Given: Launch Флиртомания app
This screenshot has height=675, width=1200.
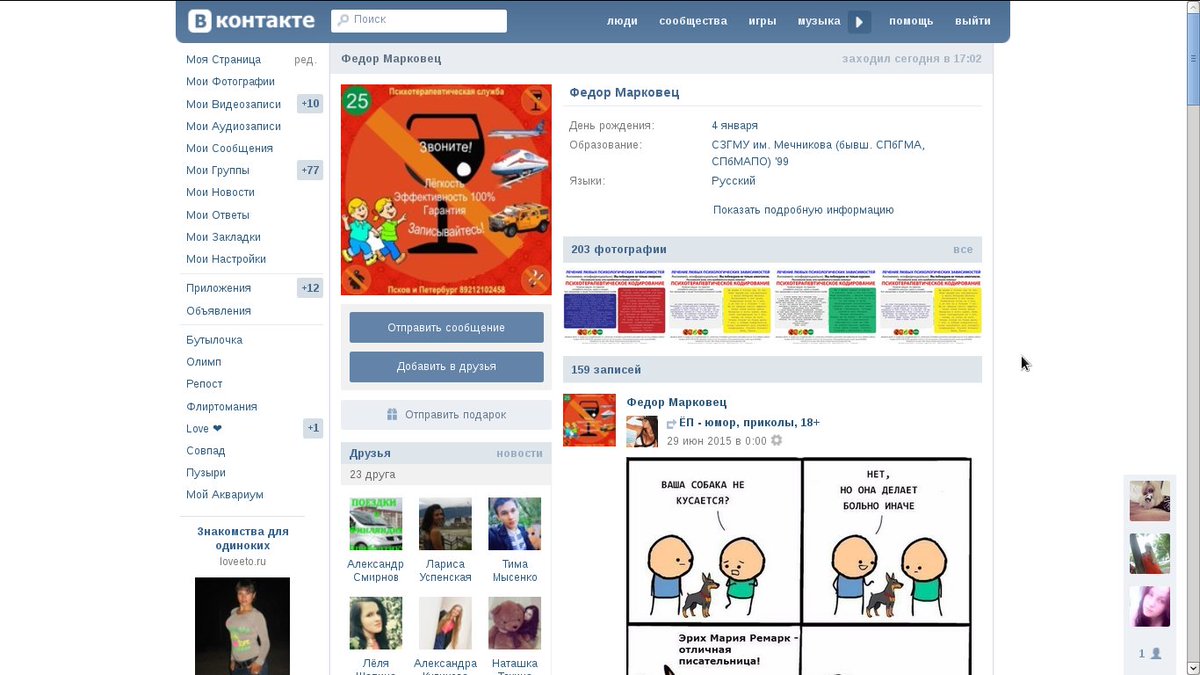Looking at the screenshot, I should click(x=221, y=407).
